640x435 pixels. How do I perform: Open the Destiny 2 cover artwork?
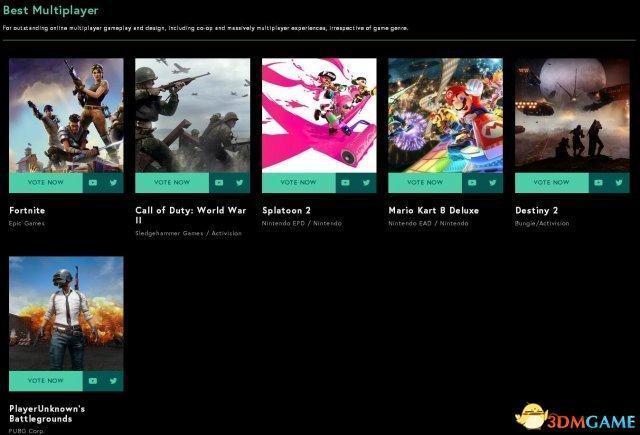(572, 115)
